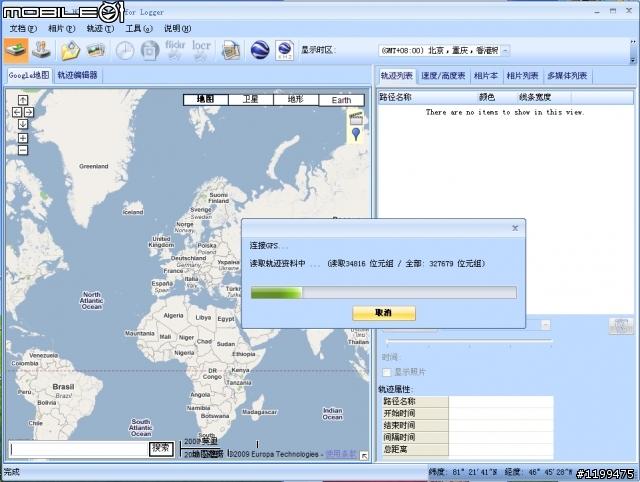This screenshot has width=640, height=482.
Task: Click the blue placemark pin icon
Action: point(356,134)
